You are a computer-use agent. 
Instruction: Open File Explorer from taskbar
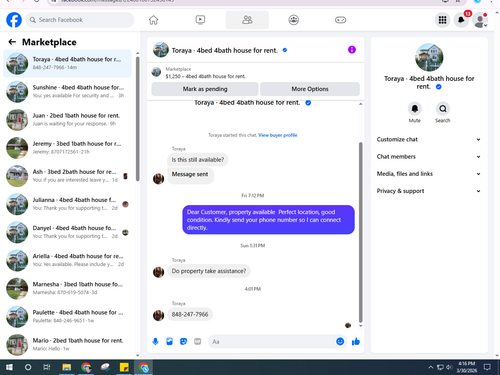click(67, 367)
